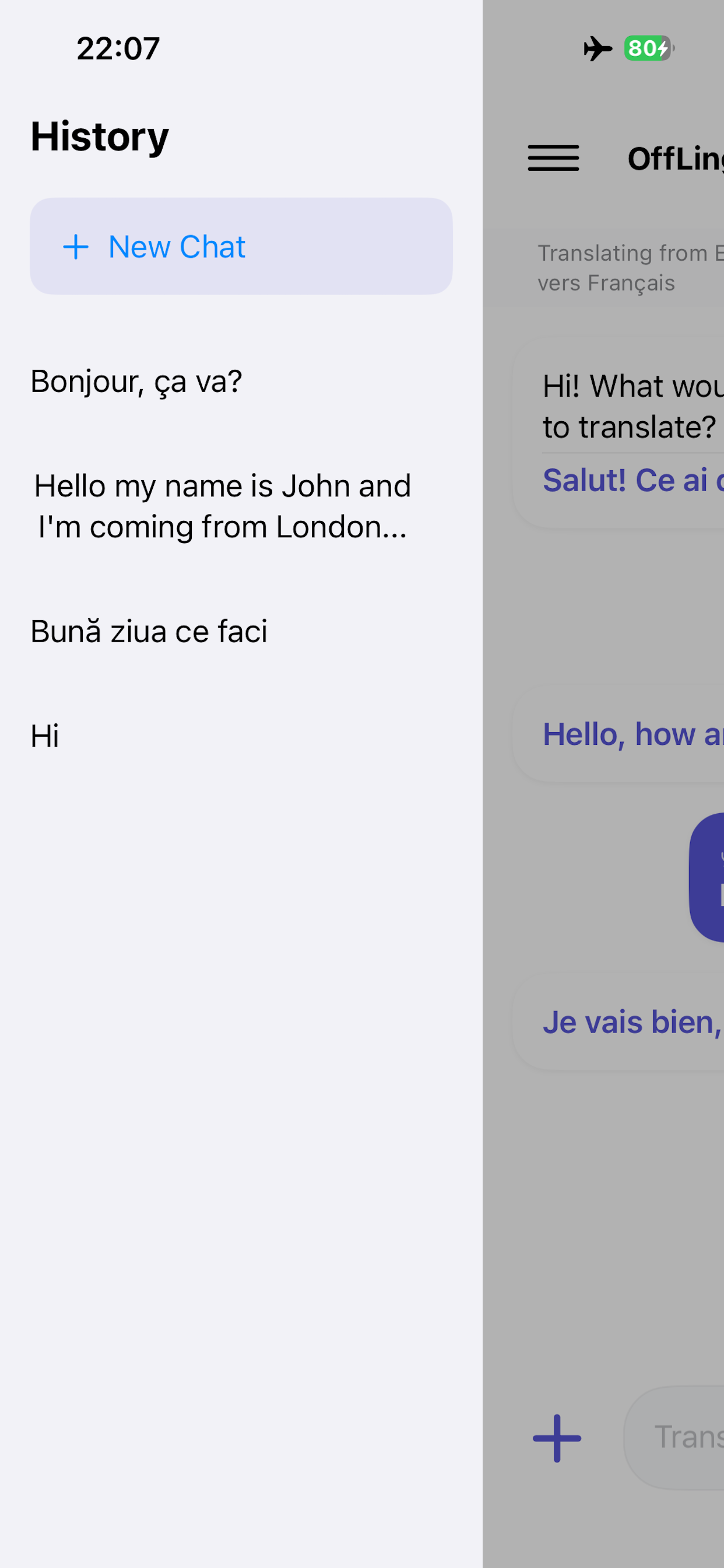Tap the plus icon beside New Chat
Image resolution: width=724 pixels, height=1568 pixels.
76,247
